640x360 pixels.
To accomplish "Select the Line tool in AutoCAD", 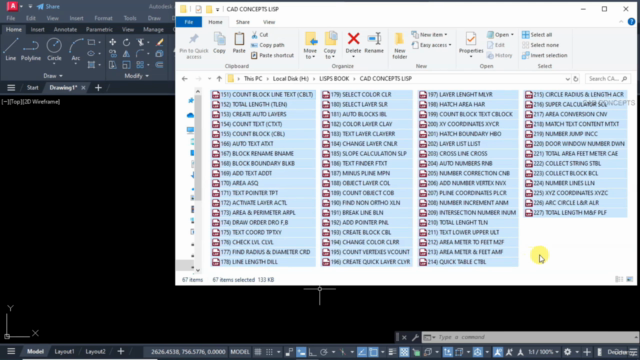I will point(11,50).
